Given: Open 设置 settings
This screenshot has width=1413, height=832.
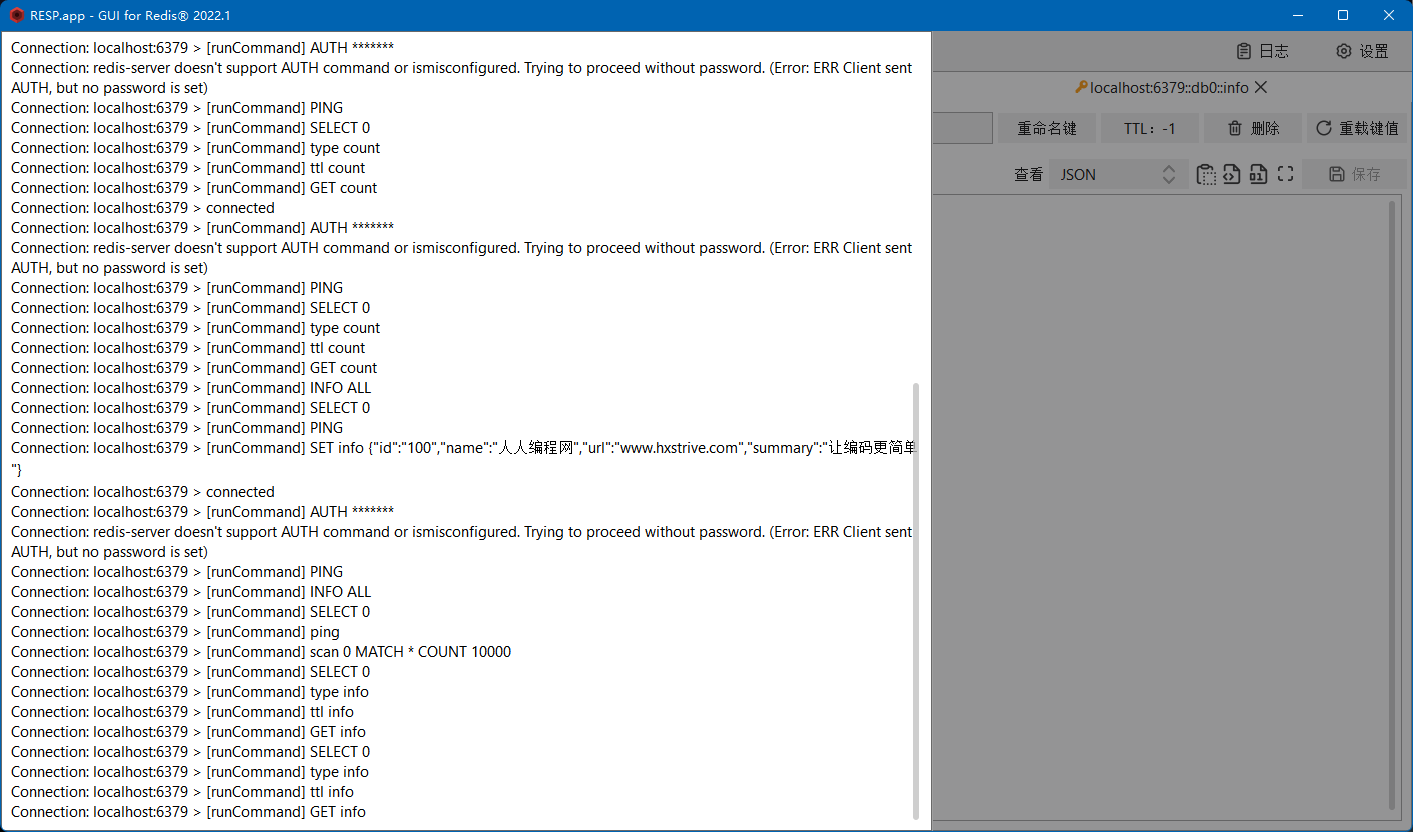Looking at the screenshot, I should tap(1362, 51).
